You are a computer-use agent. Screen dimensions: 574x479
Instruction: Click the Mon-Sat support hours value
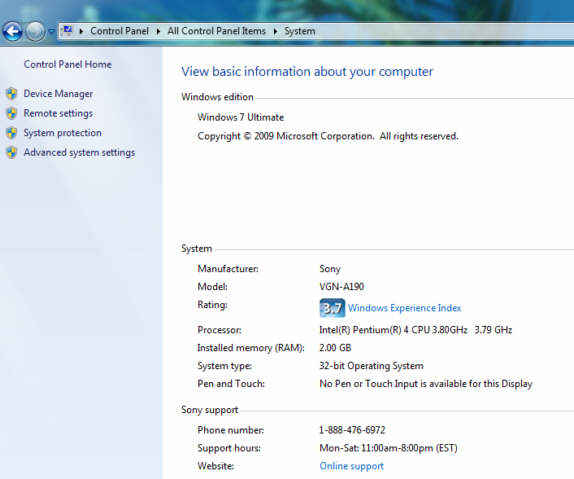point(388,448)
